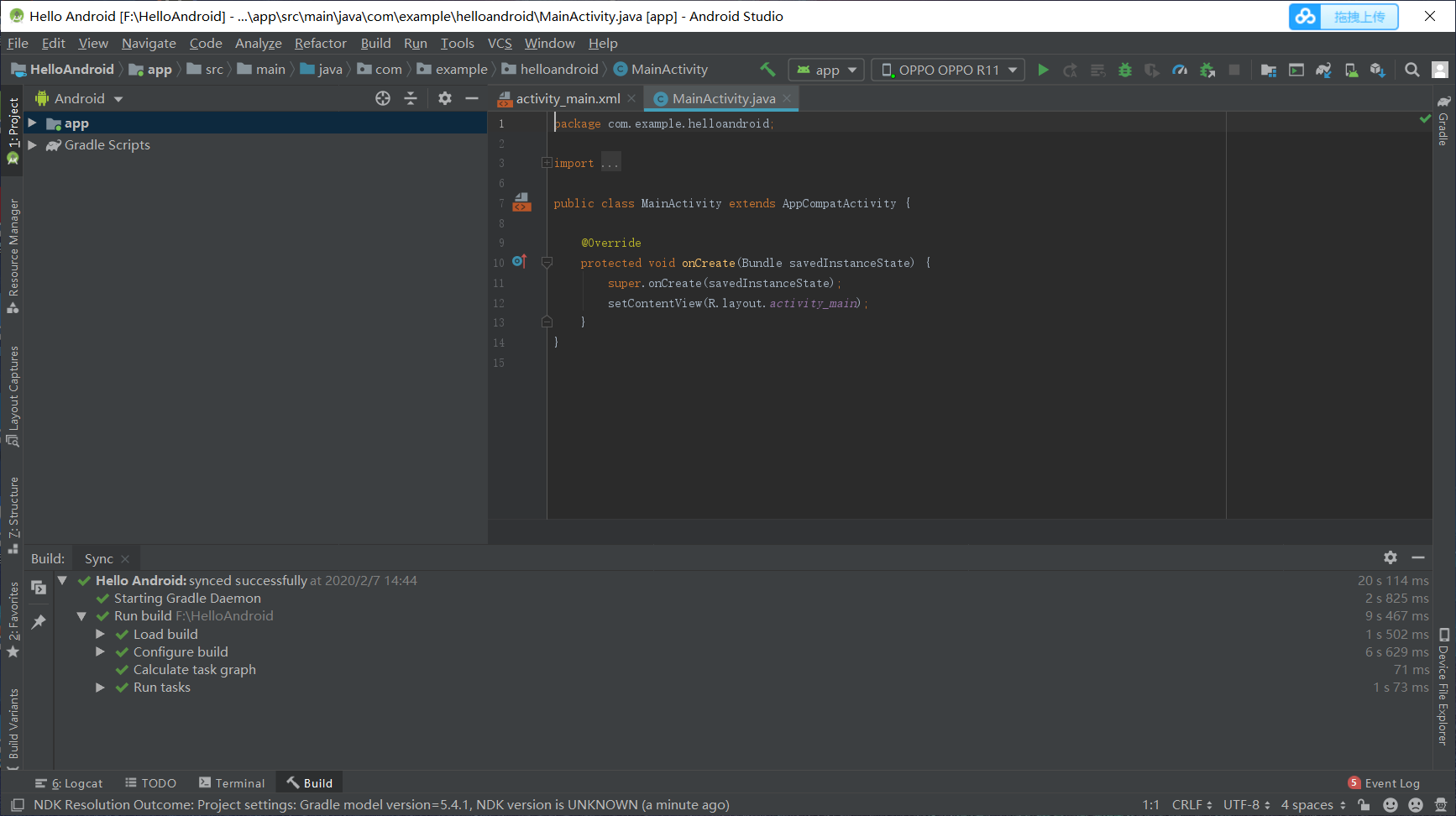This screenshot has width=1456, height=816.
Task: Click the Collapse All icon in Project panel
Action: coord(411,98)
